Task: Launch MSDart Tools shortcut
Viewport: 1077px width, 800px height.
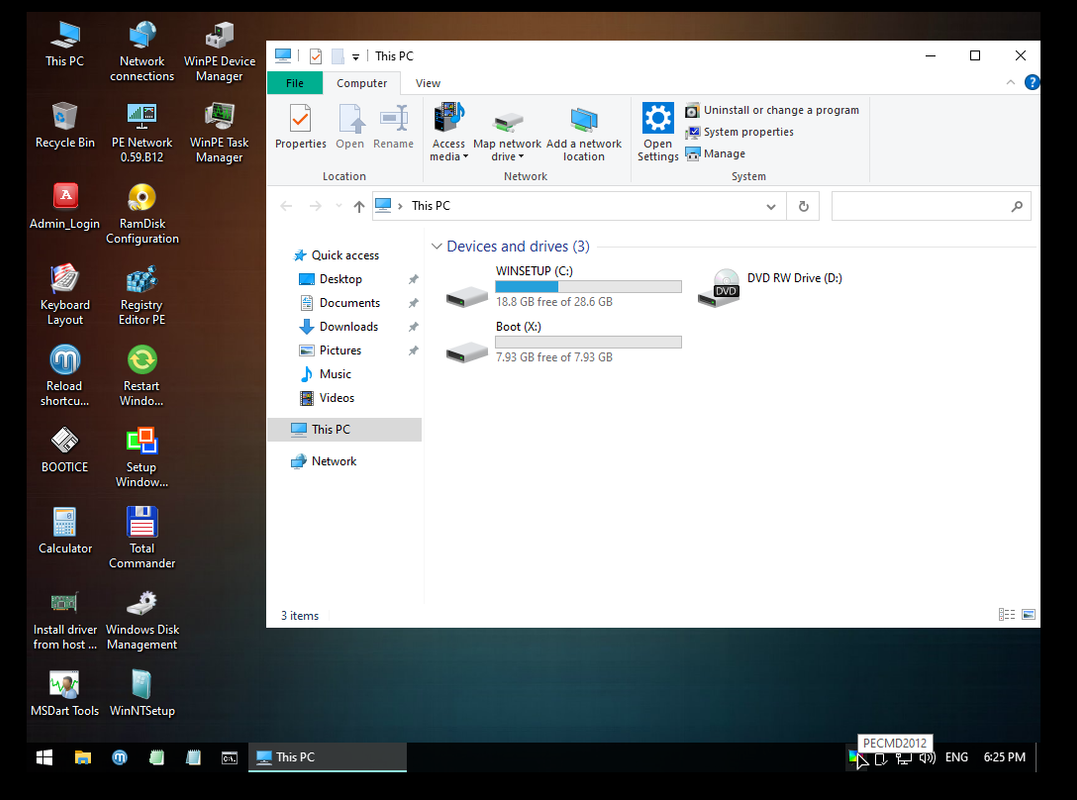Action: [x=65, y=693]
